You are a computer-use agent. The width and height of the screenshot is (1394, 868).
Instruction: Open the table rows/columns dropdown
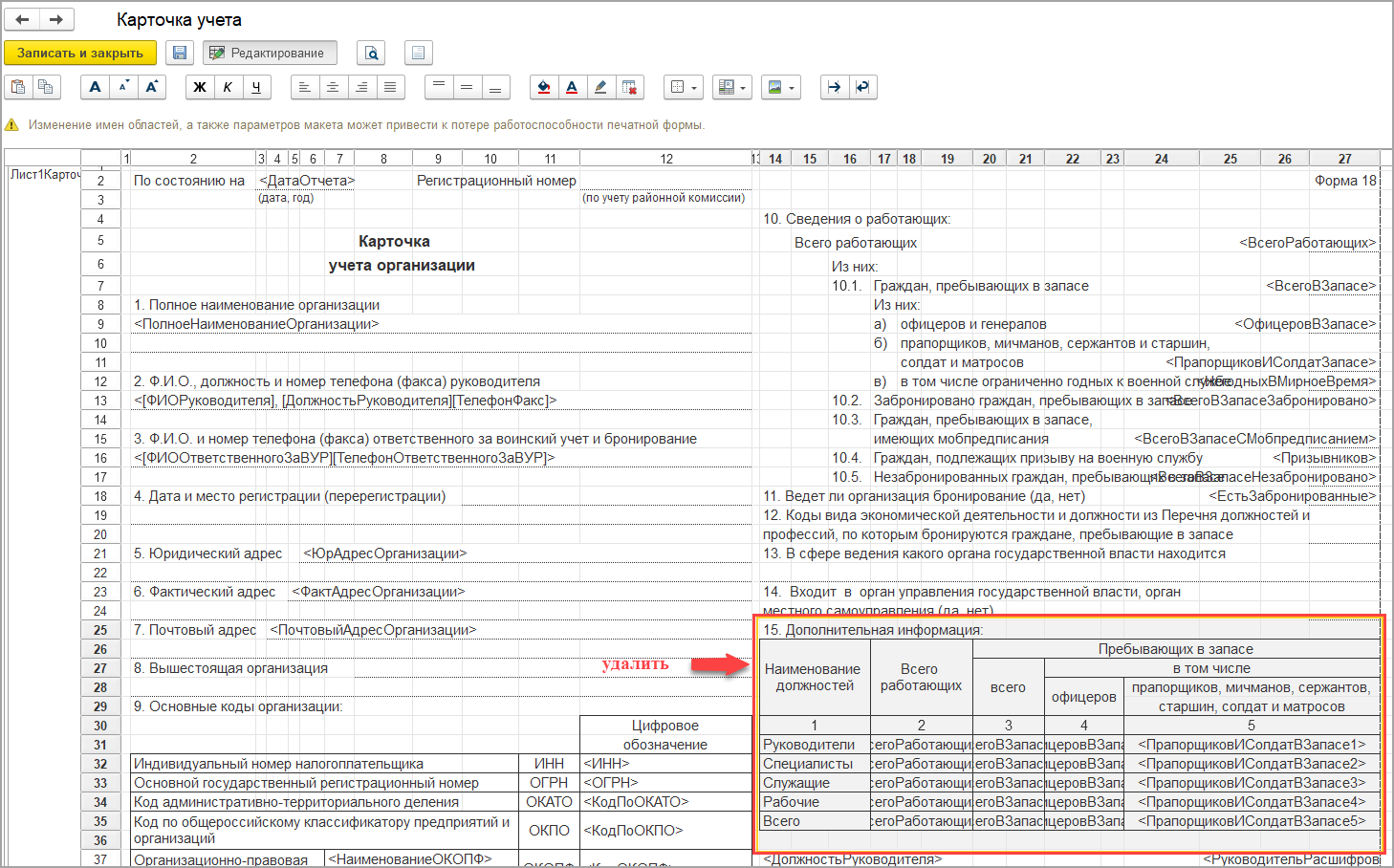click(x=731, y=87)
